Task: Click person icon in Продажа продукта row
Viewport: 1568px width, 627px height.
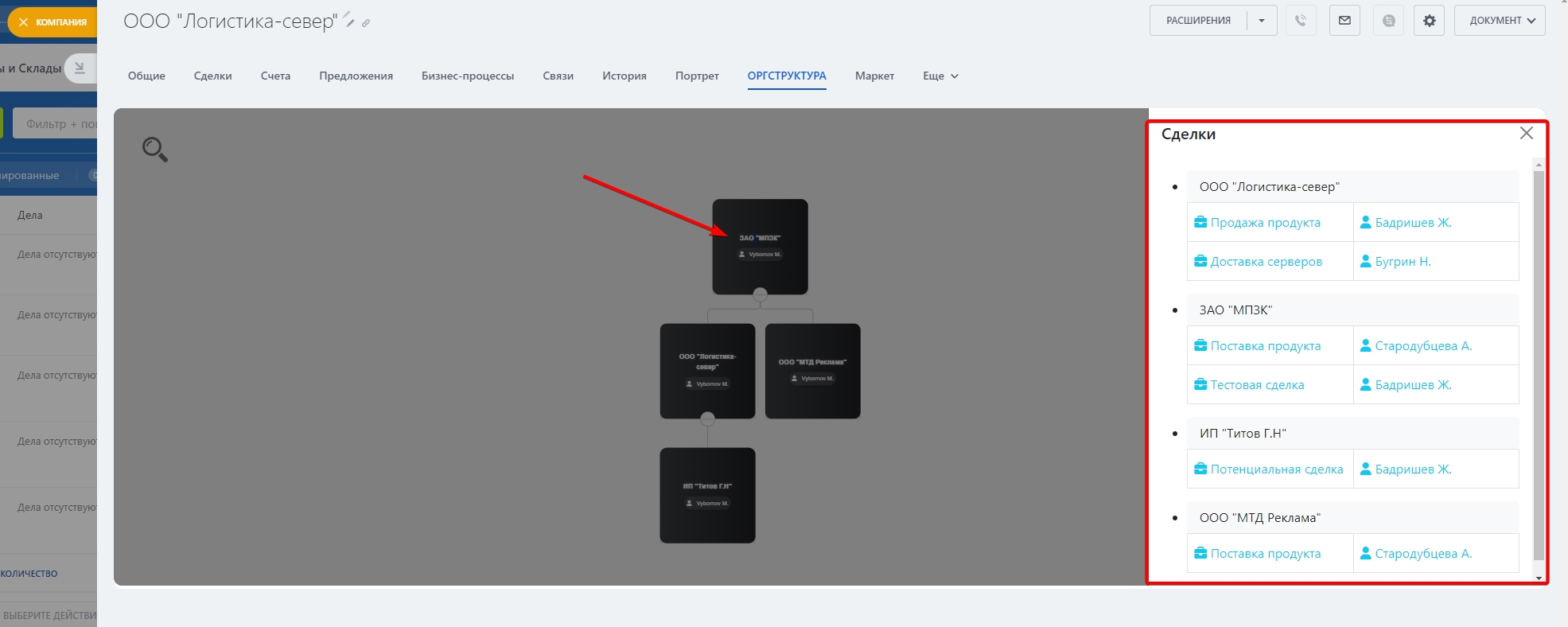Action: pyautogui.click(x=1366, y=223)
